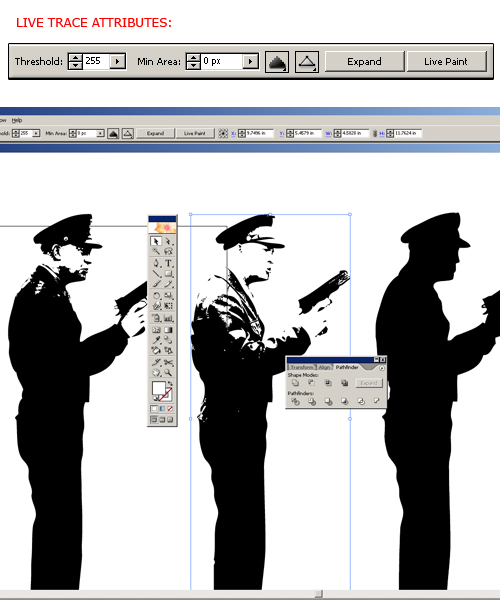Select the Warp tool
Screen dimensions: 500x614
pos(157,305)
